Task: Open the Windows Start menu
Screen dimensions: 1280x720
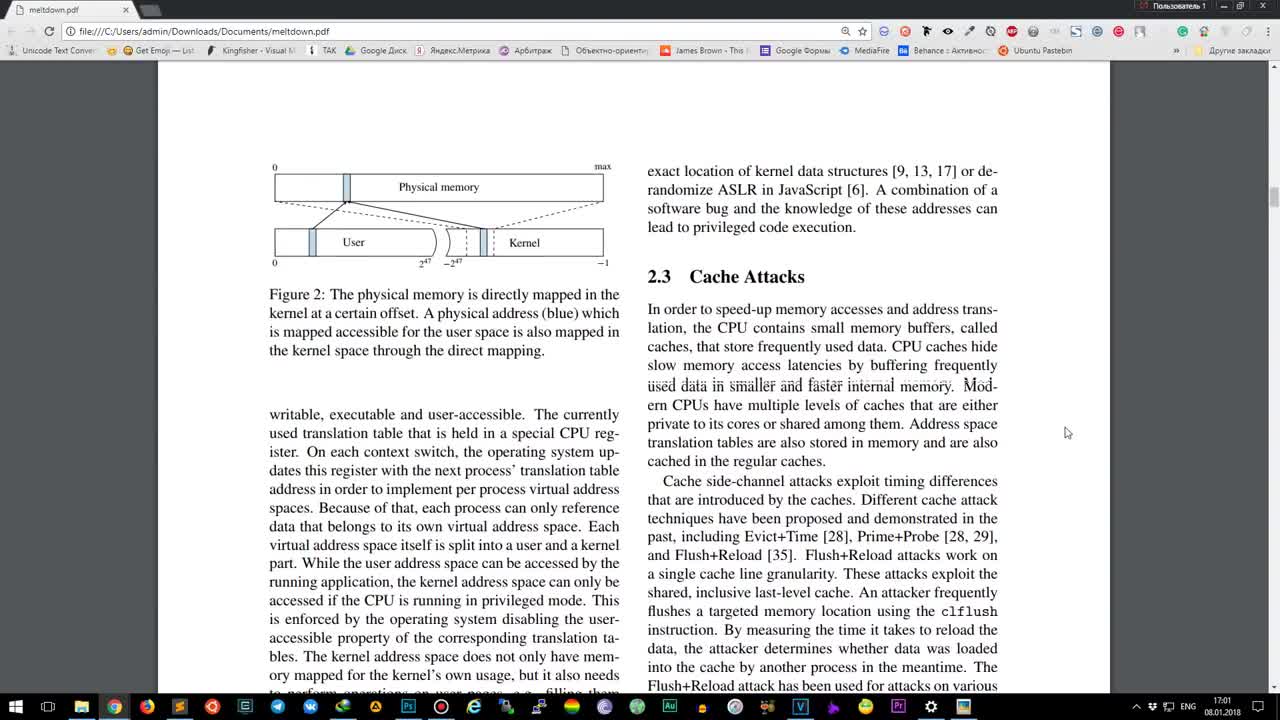Action: (x=16, y=706)
